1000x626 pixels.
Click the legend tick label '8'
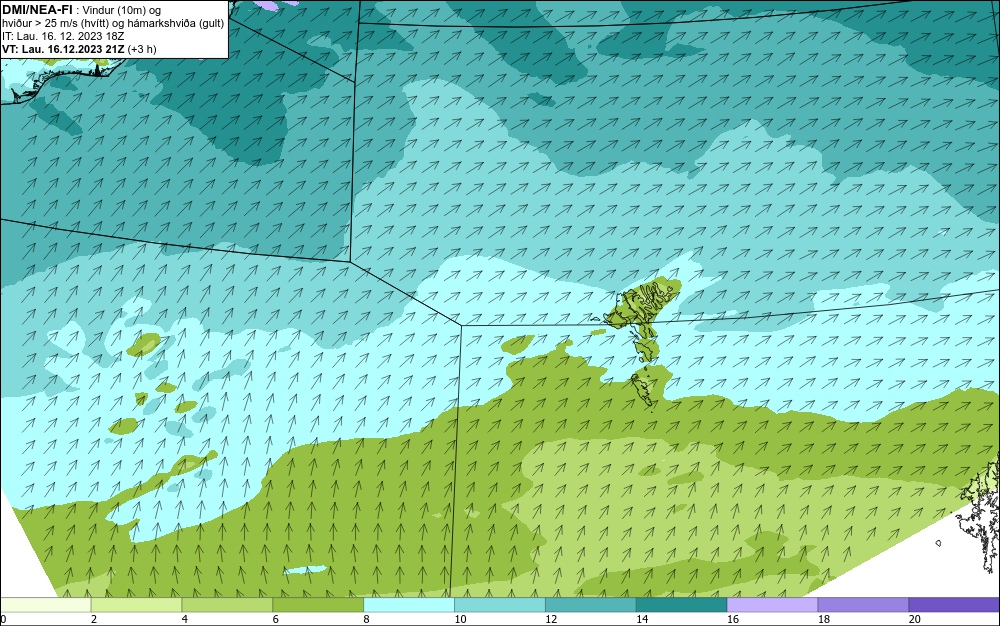[367, 619]
